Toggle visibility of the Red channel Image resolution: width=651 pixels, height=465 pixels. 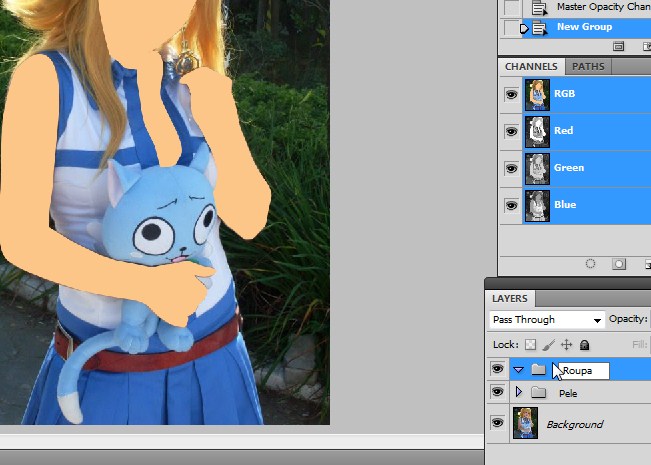point(511,131)
